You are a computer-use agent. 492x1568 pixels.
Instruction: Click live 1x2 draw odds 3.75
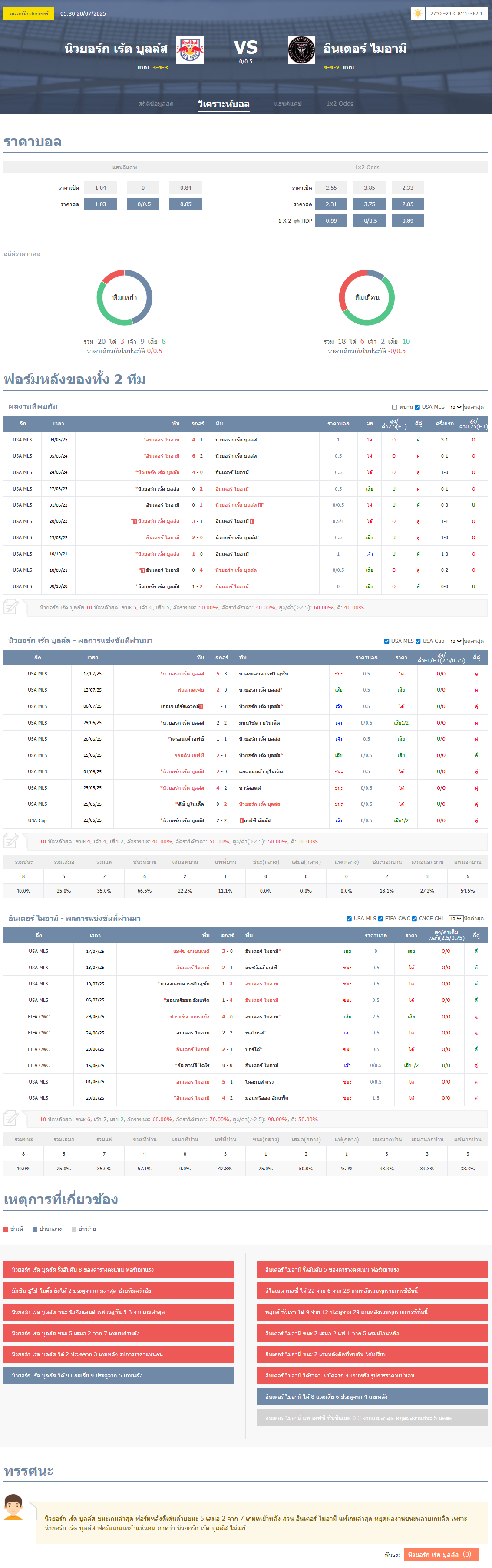(370, 204)
